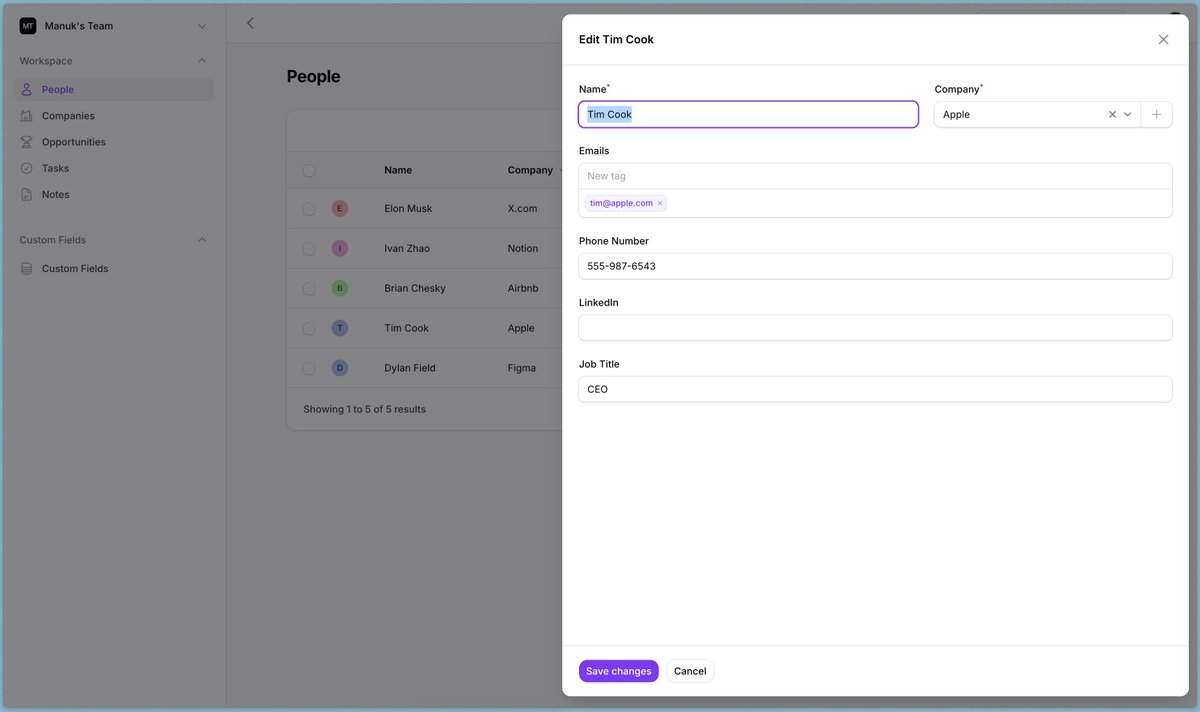Edit the Phone Number field
Image resolution: width=1200 pixels, height=712 pixels.
pos(875,266)
